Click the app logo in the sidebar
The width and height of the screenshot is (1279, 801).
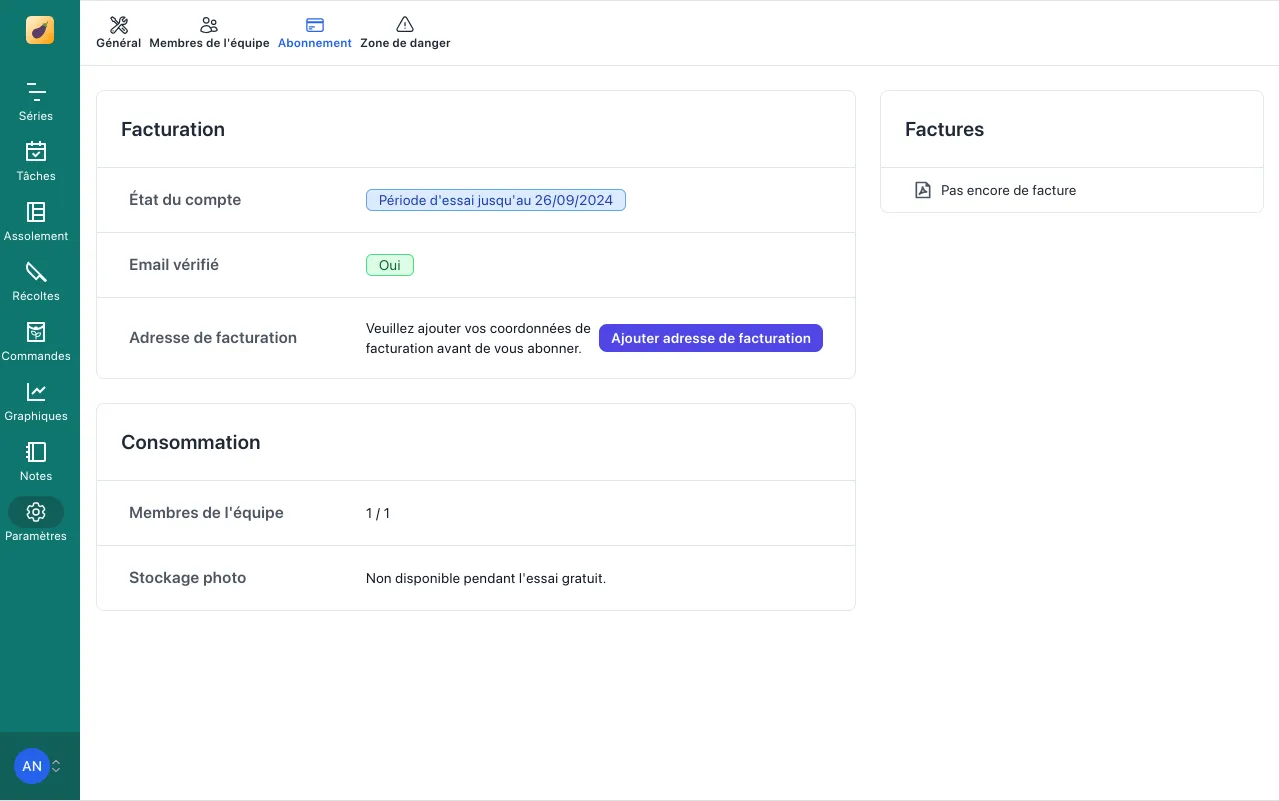(40, 30)
